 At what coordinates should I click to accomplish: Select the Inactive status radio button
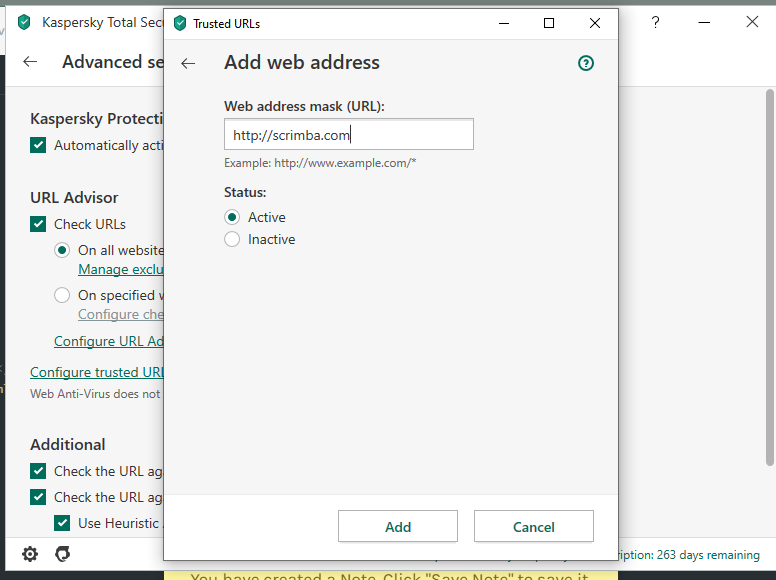point(232,240)
